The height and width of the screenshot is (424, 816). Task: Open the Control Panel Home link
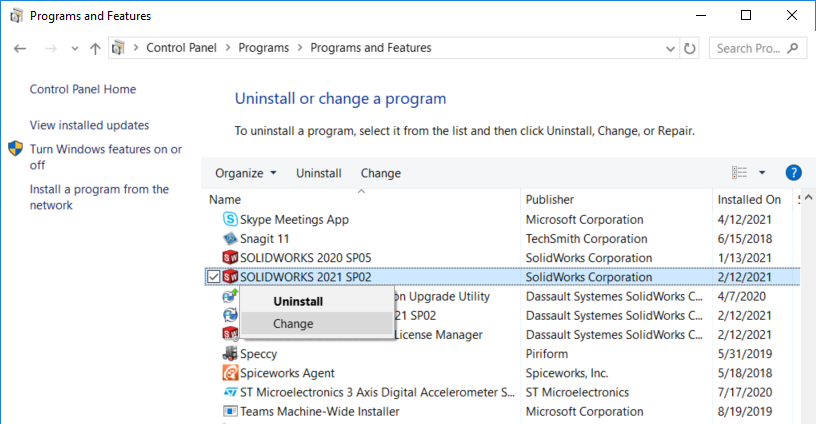point(83,89)
